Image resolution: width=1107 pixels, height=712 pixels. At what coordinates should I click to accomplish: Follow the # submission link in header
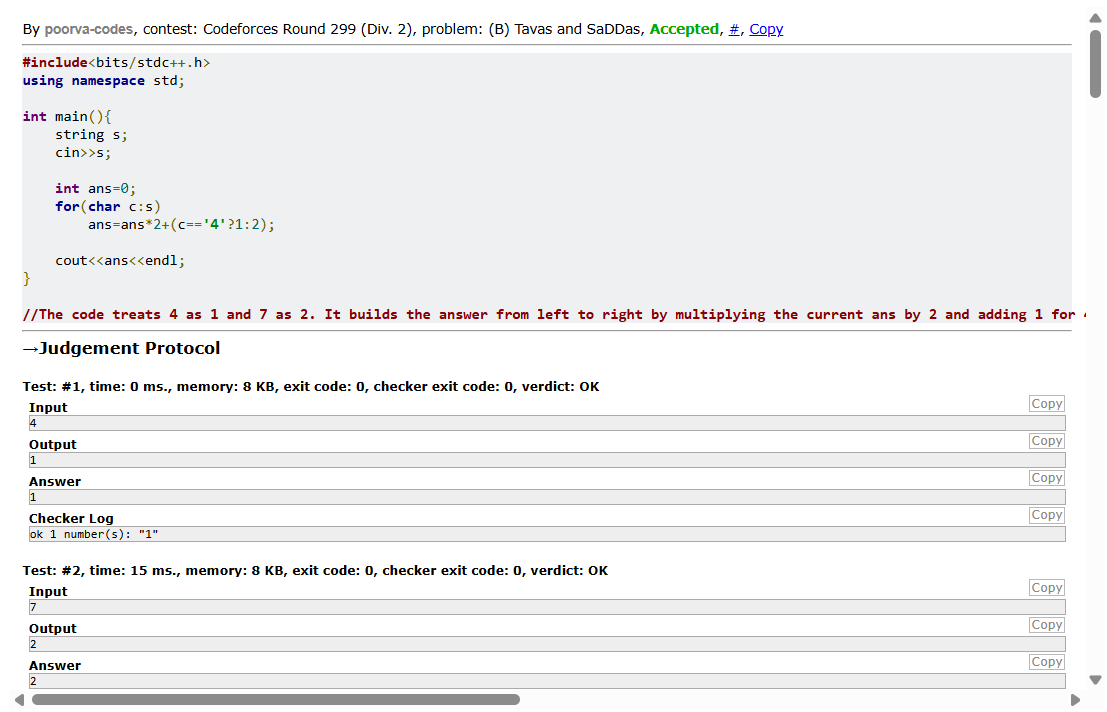[734, 29]
